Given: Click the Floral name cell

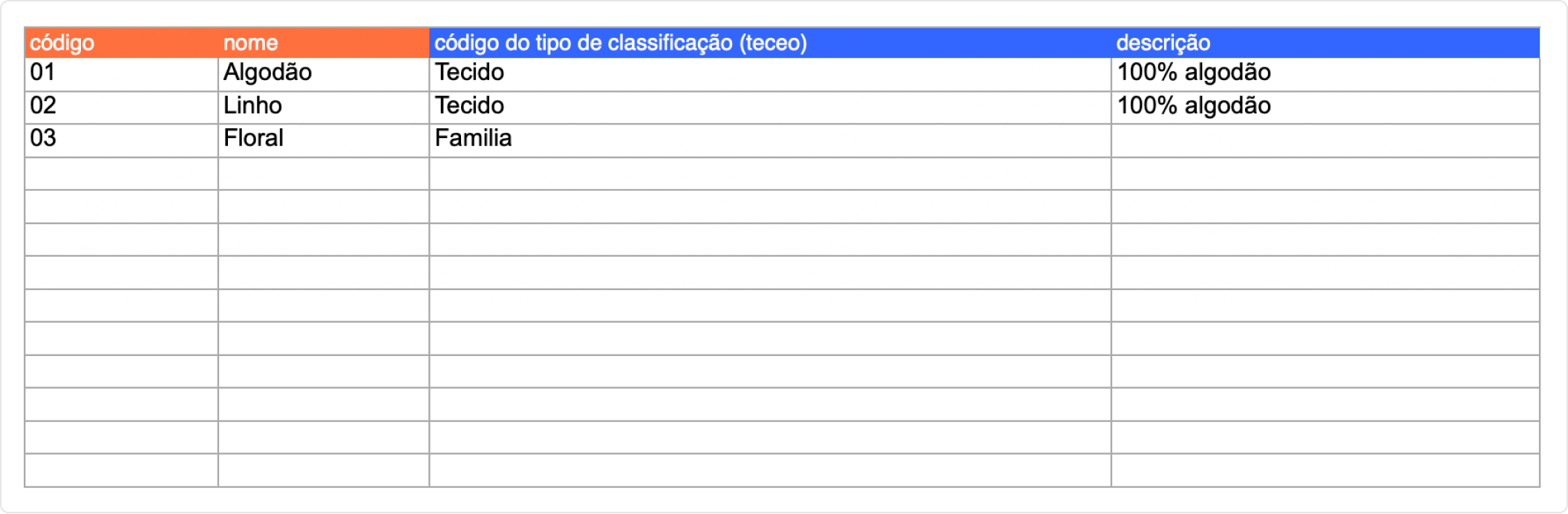Looking at the screenshot, I should coord(323,139).
